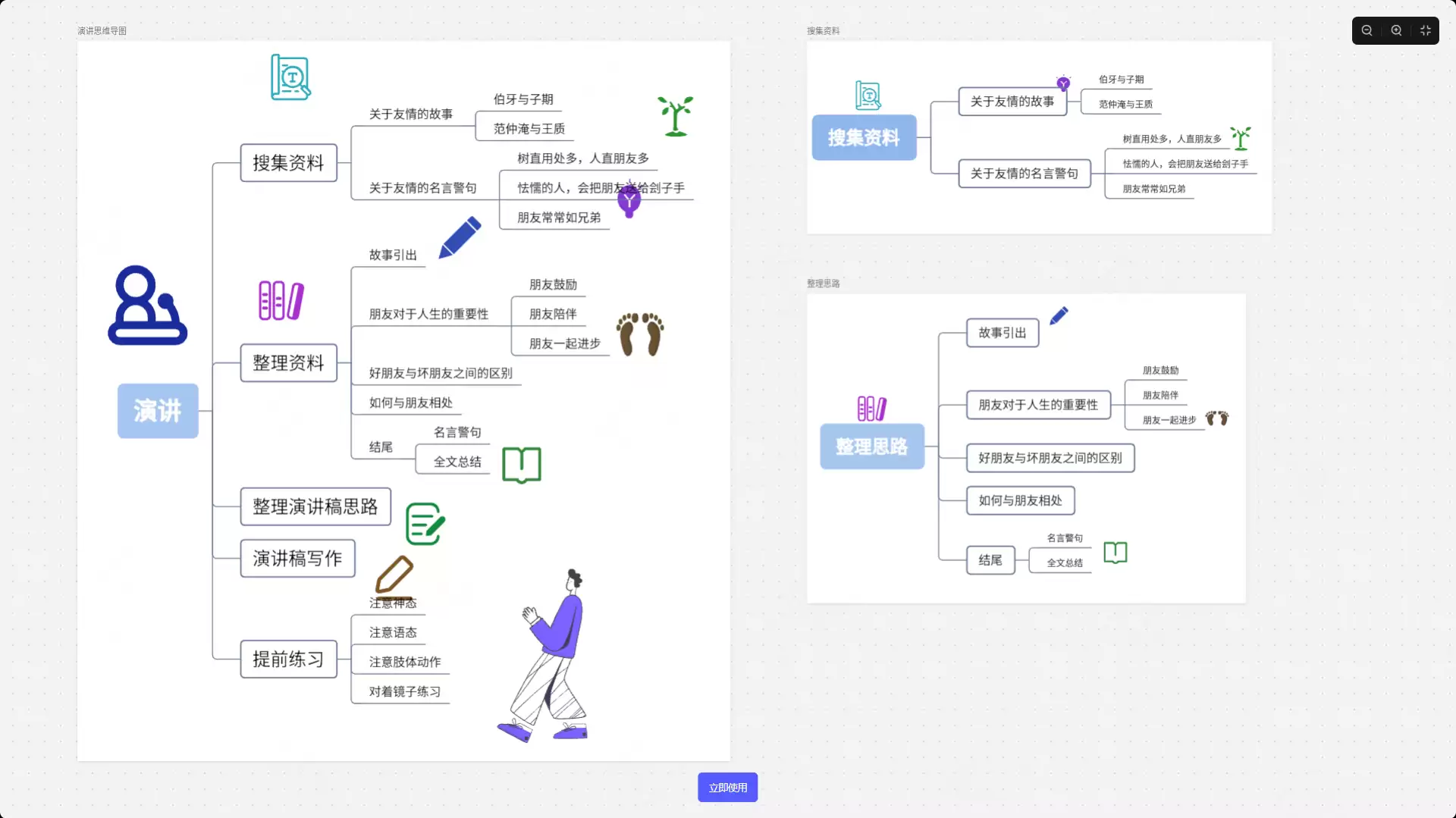Select the blue speaker podium icon
This screenshot has width=1456, height=818.
147,305
